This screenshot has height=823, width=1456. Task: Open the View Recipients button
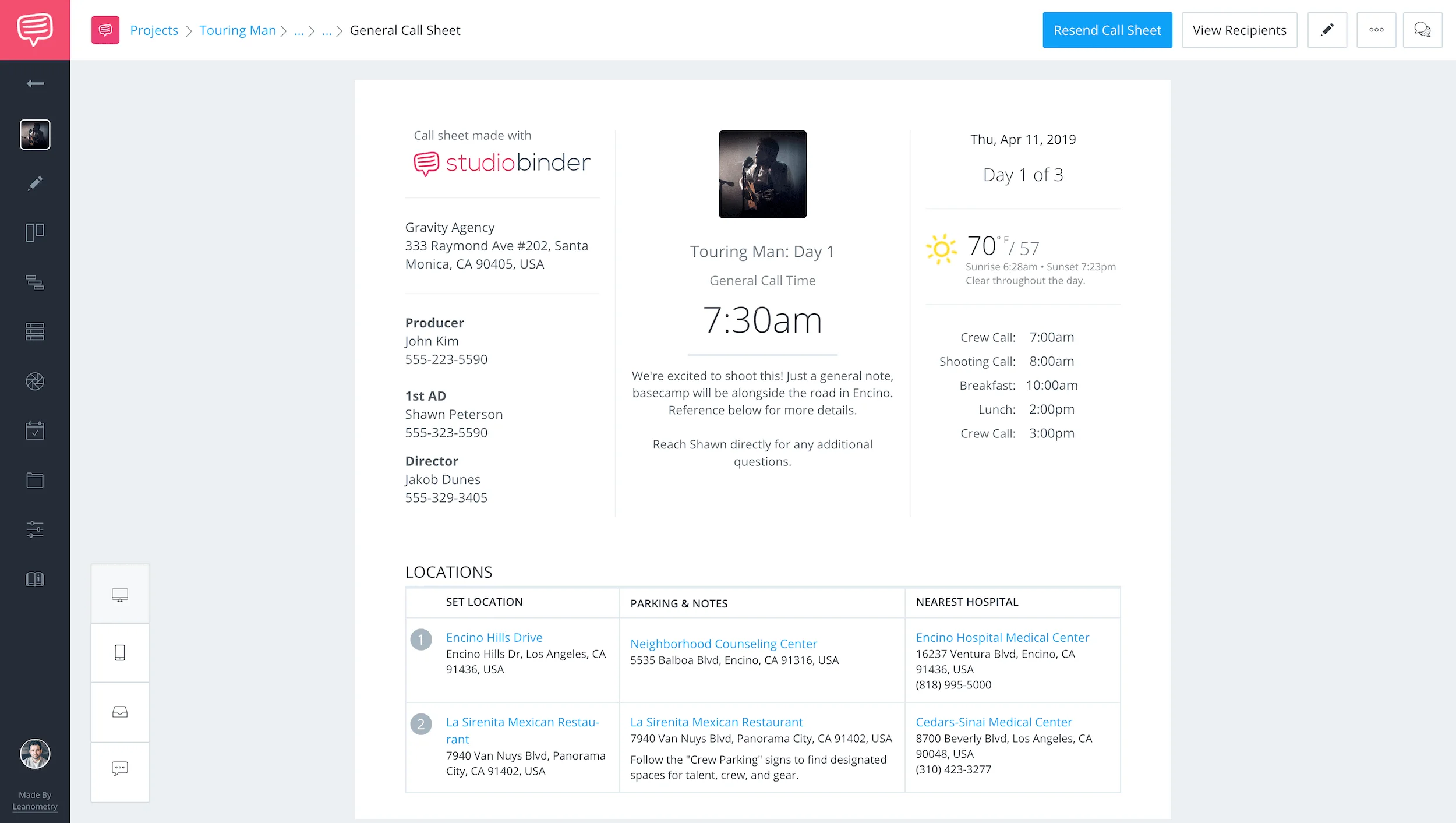coord(1239,30)
